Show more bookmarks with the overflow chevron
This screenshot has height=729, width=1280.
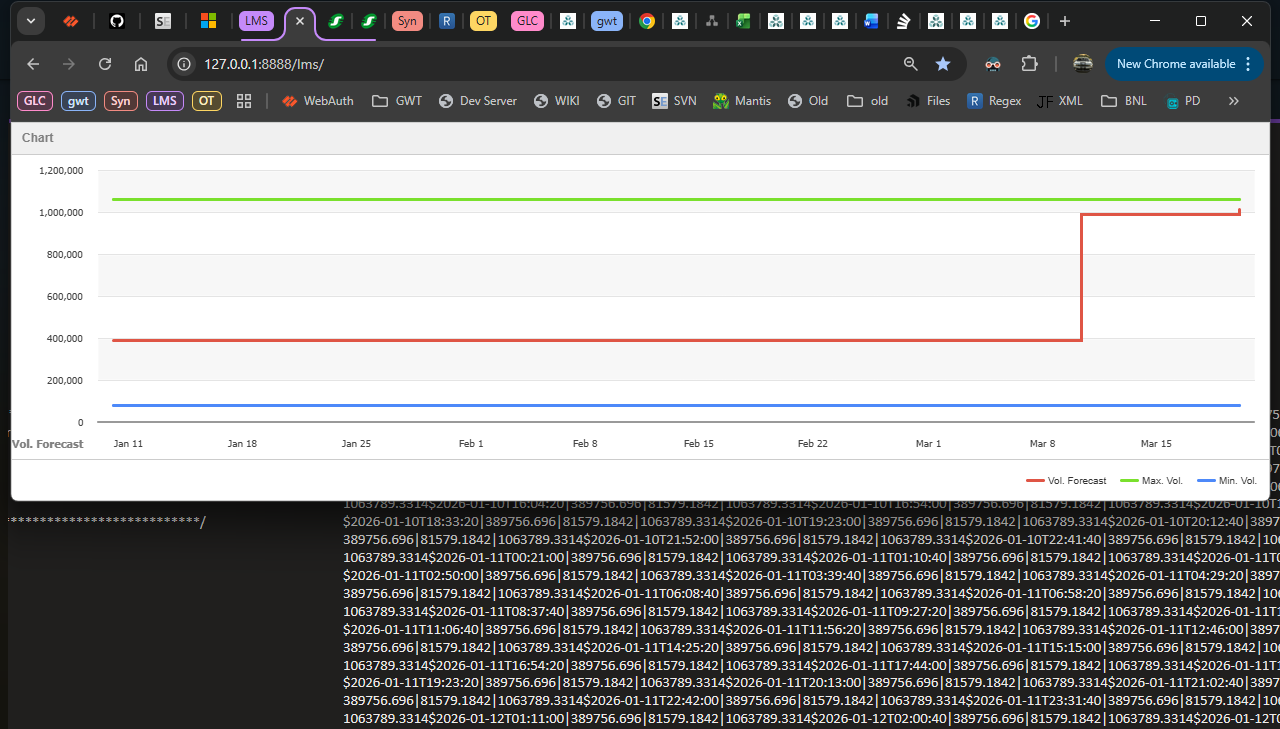(x=1233, y=101)
